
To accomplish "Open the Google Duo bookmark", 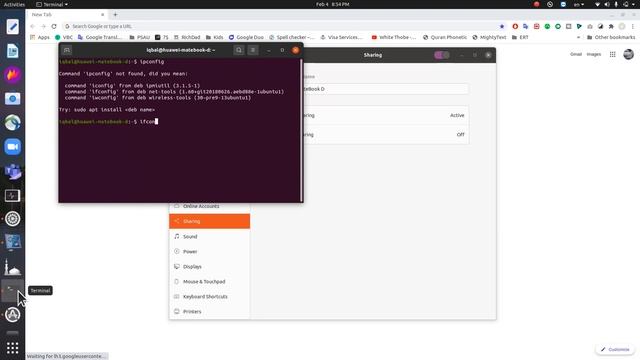I will (x=246, y=37).
